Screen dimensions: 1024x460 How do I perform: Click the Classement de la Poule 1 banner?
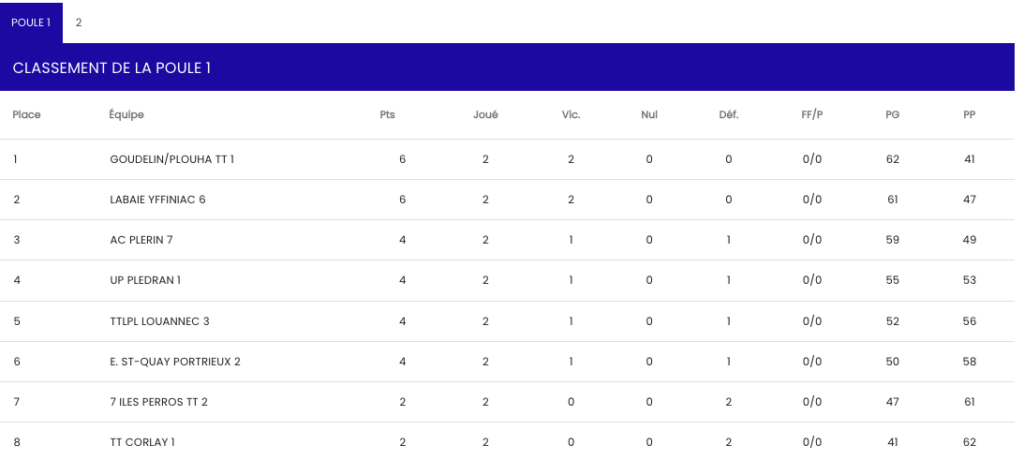pyautogui.click(x=111, y=68)
